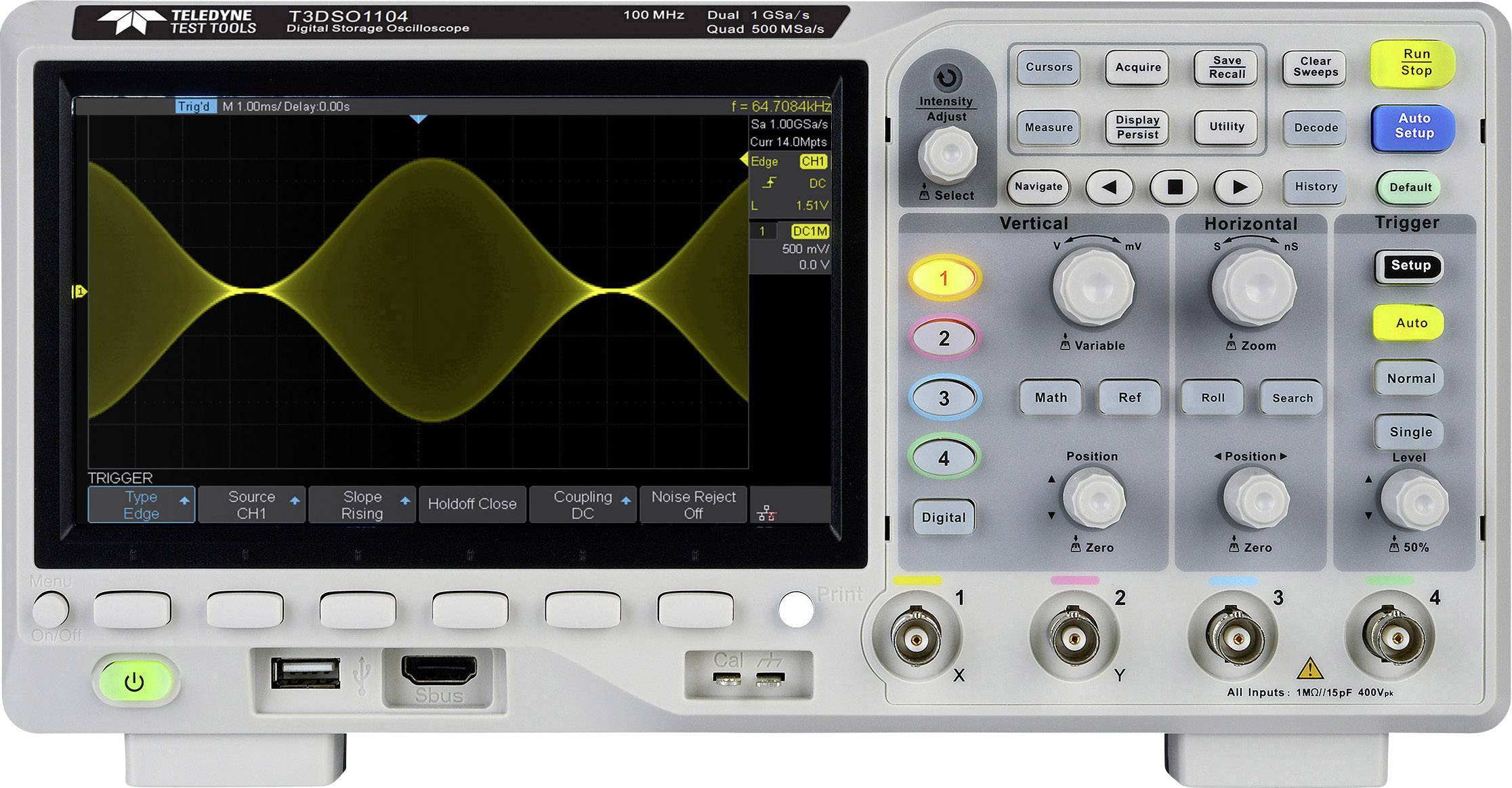Toggle Noise Reject Off softkey
Image resolution: width=1512 pixels, height=788 pixels.
pos(693,504)
